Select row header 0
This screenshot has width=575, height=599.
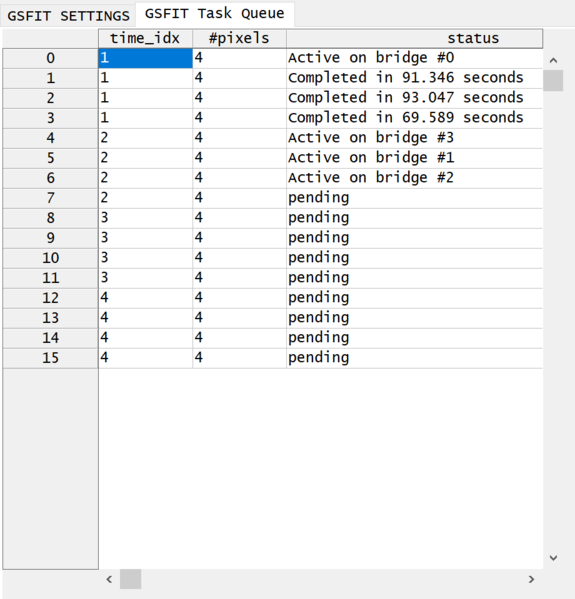[50, 58]
